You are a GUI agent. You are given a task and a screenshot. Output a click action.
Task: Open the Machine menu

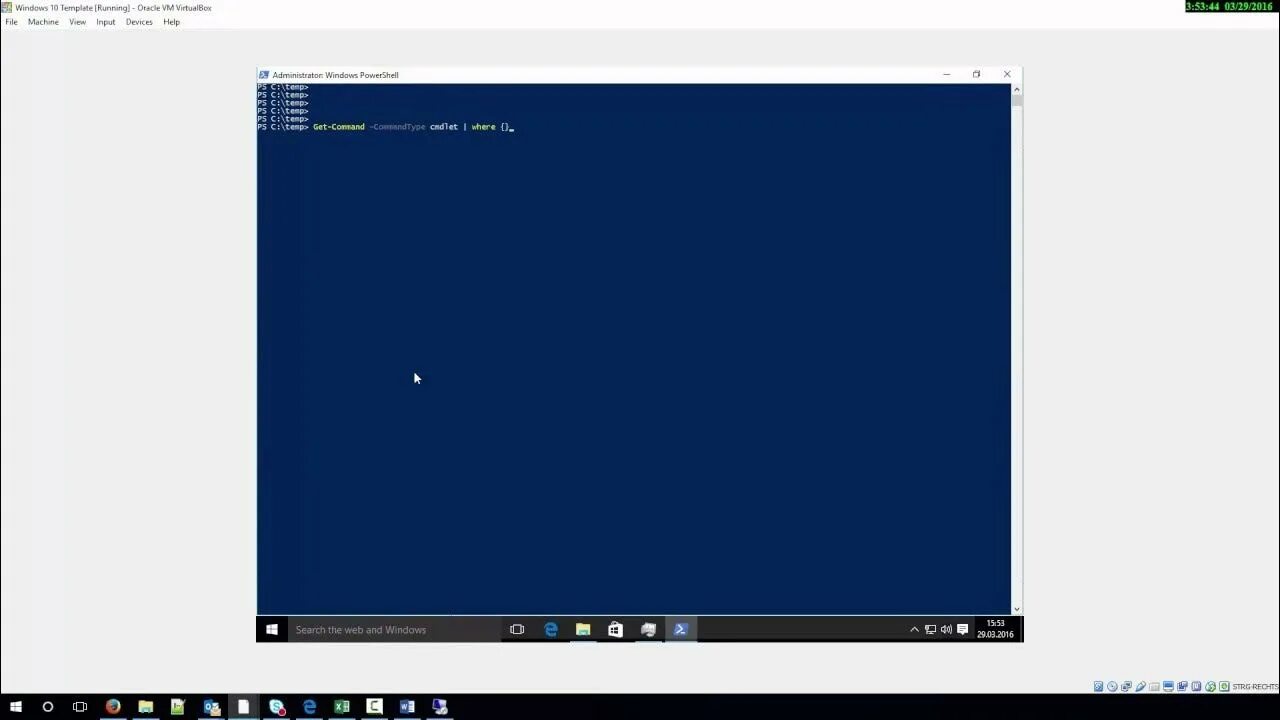coord(43,22)
